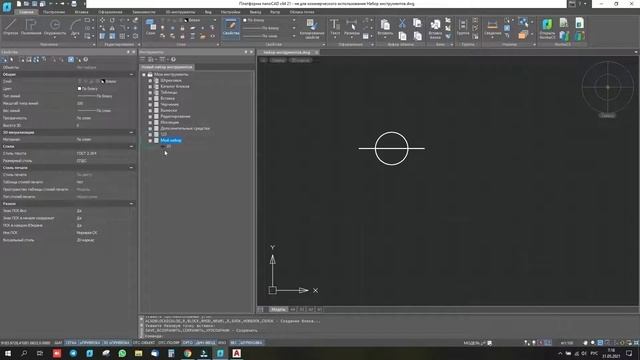Toggle ОРТО mode in status bar
The width and height of the screenshot is (640, 360).
coord(188,343)
